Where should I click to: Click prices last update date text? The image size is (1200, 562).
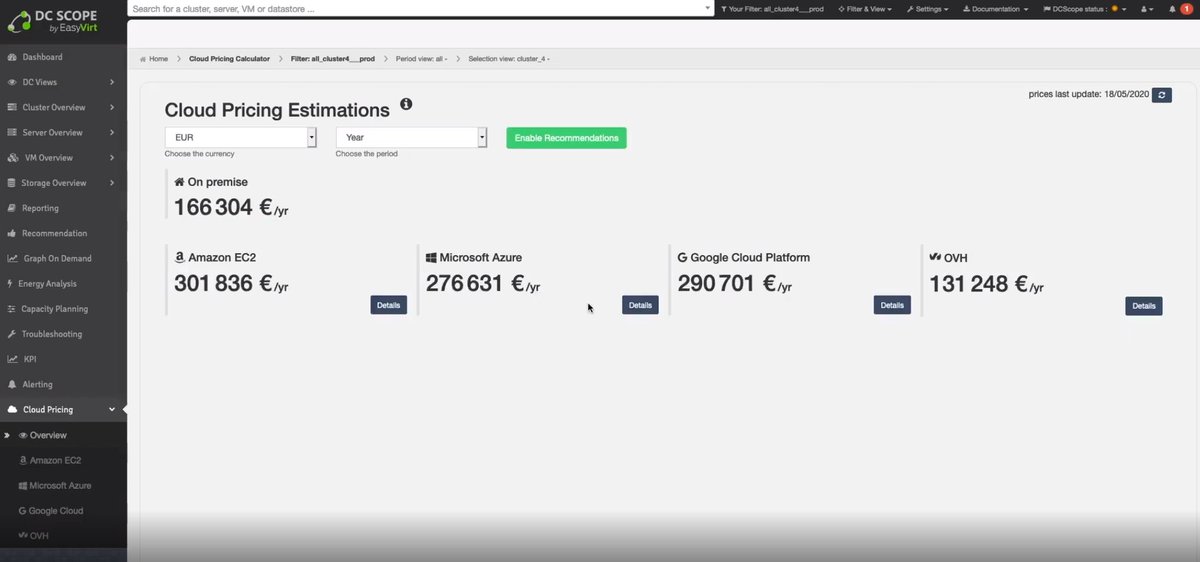click(1089, 94)
